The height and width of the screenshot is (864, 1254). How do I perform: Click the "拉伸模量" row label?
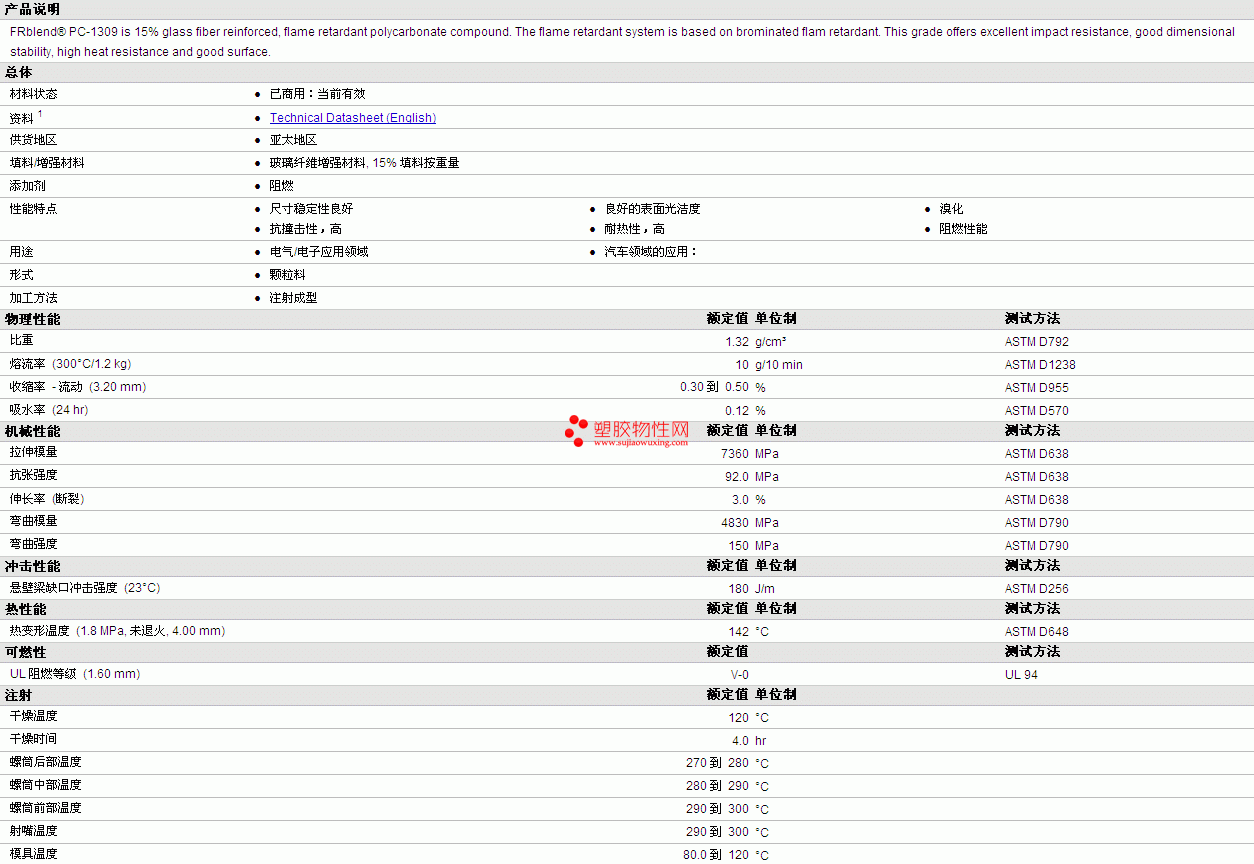click(34, 453)
